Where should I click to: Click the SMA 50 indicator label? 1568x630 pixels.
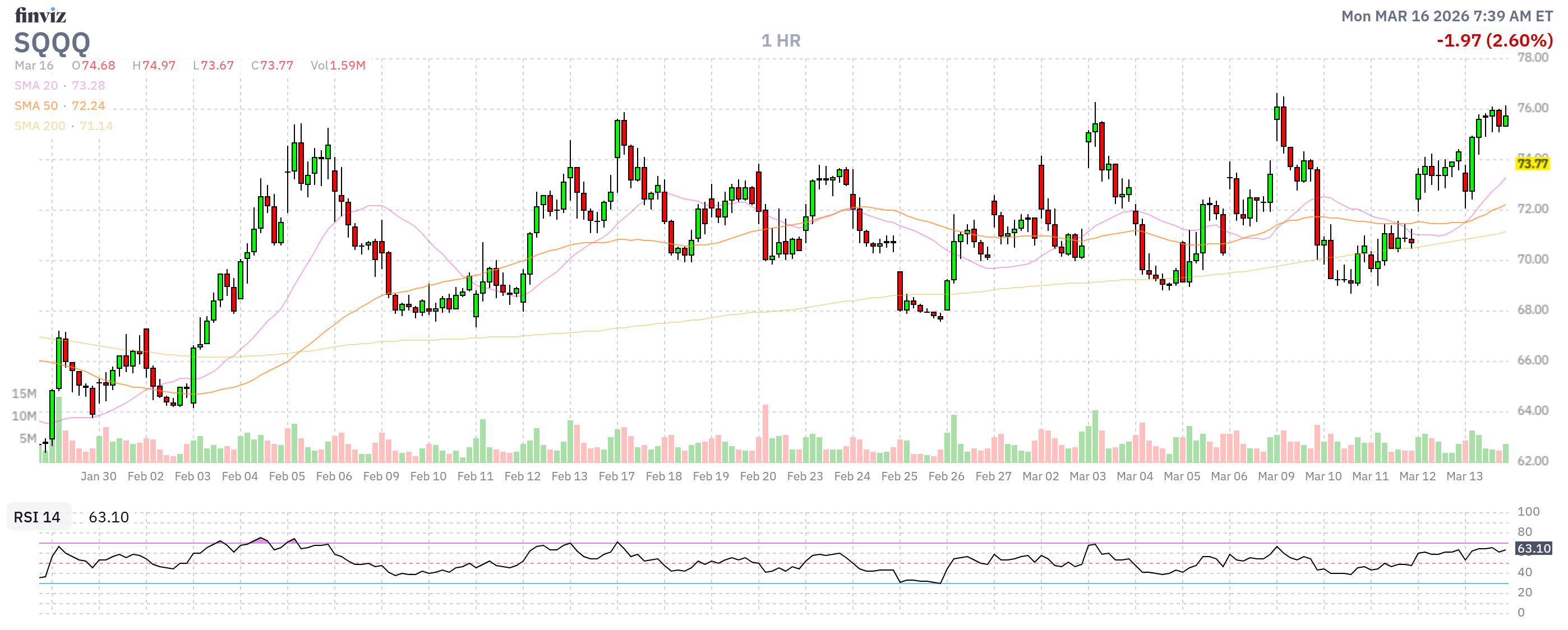tap(36, 106)
